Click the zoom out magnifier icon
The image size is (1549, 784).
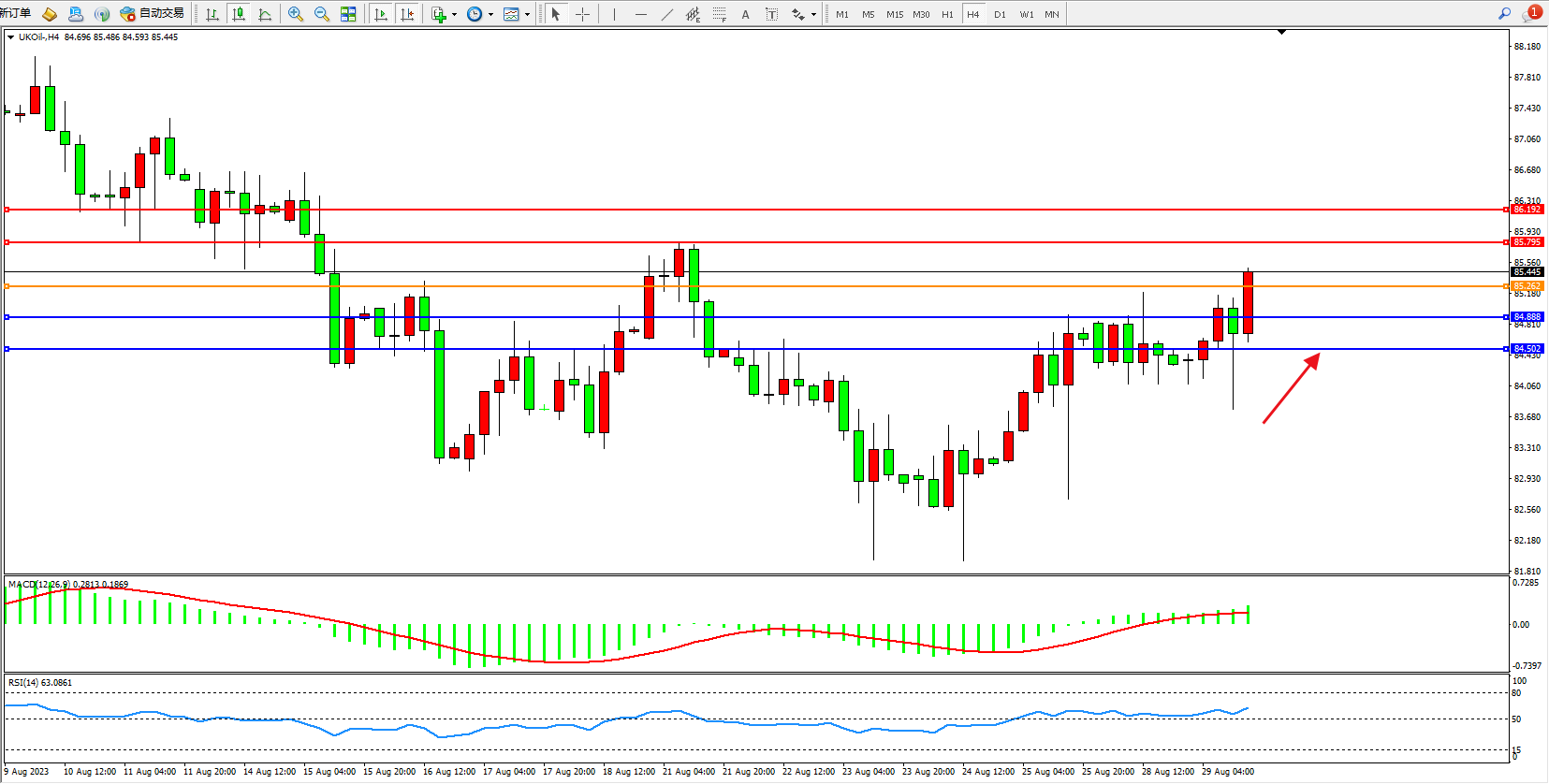[x=322, y=14]
